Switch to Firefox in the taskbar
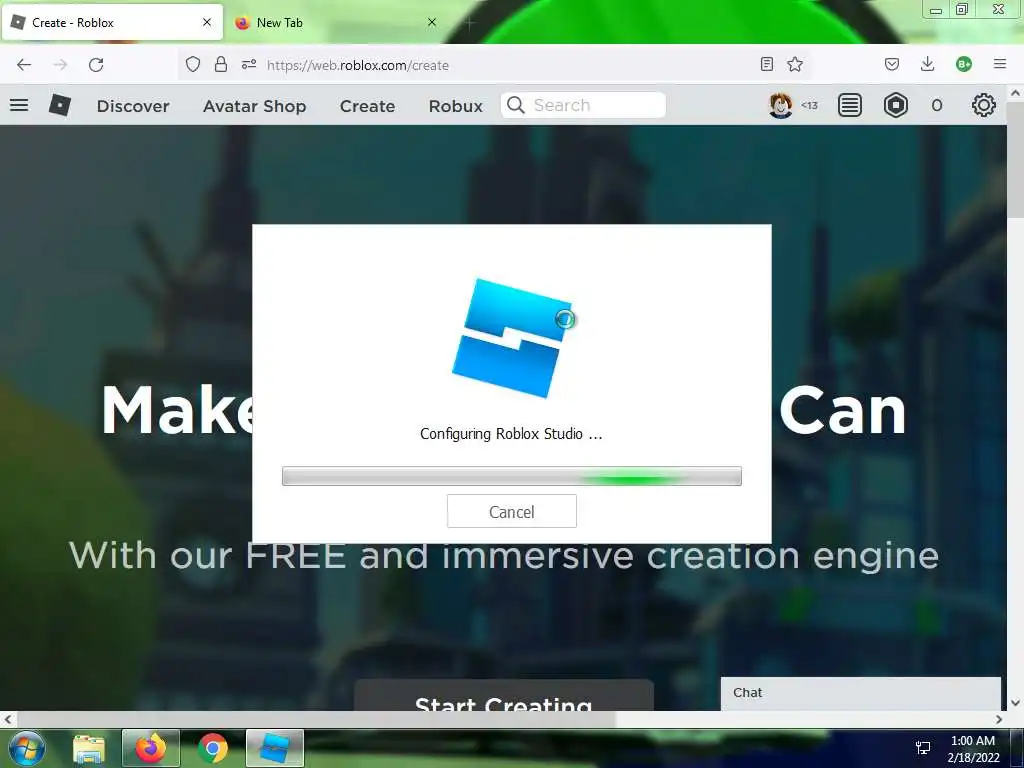Screen dimensions: 1024x768 coord(151,748)
